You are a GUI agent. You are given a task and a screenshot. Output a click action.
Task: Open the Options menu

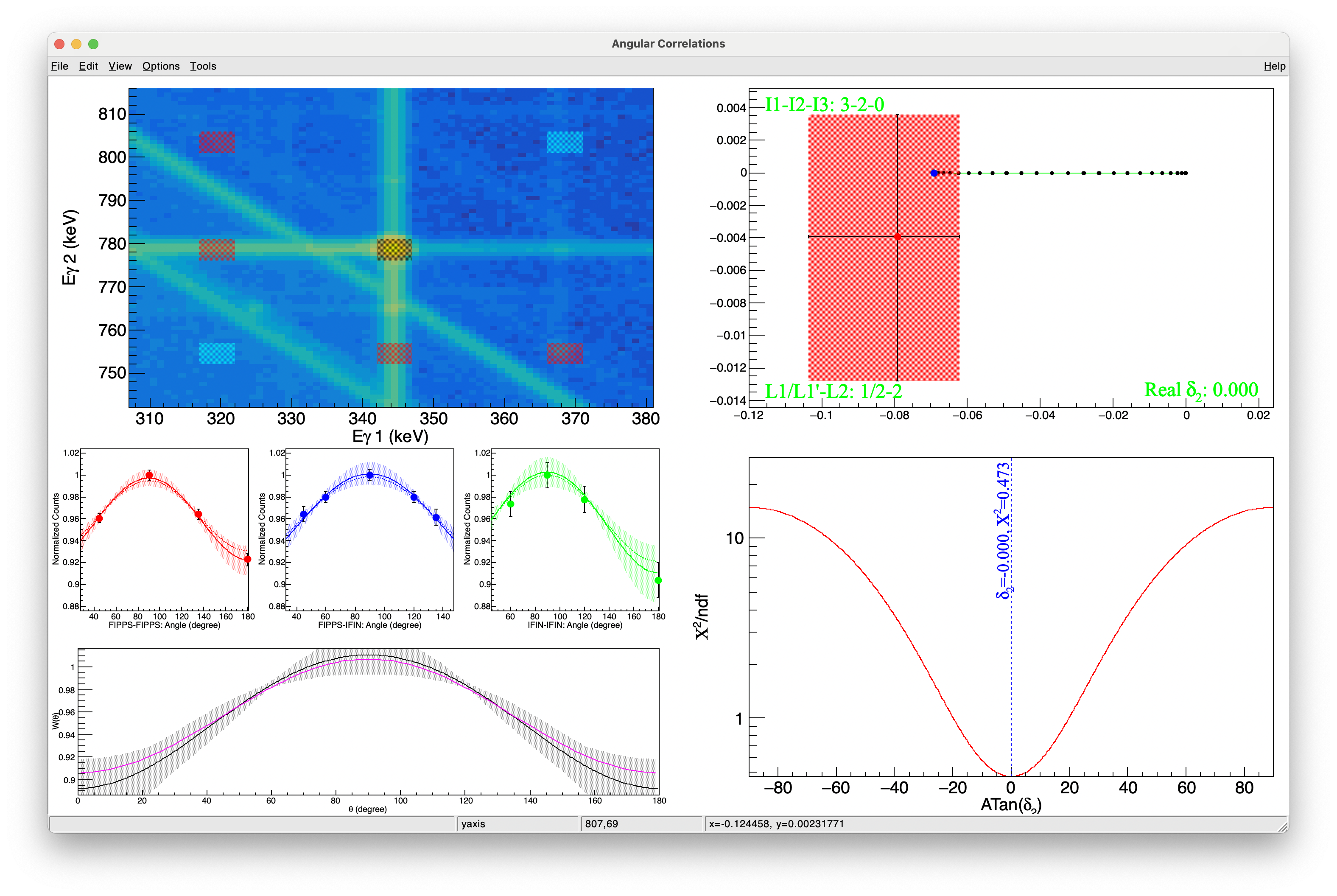[161, 66]
